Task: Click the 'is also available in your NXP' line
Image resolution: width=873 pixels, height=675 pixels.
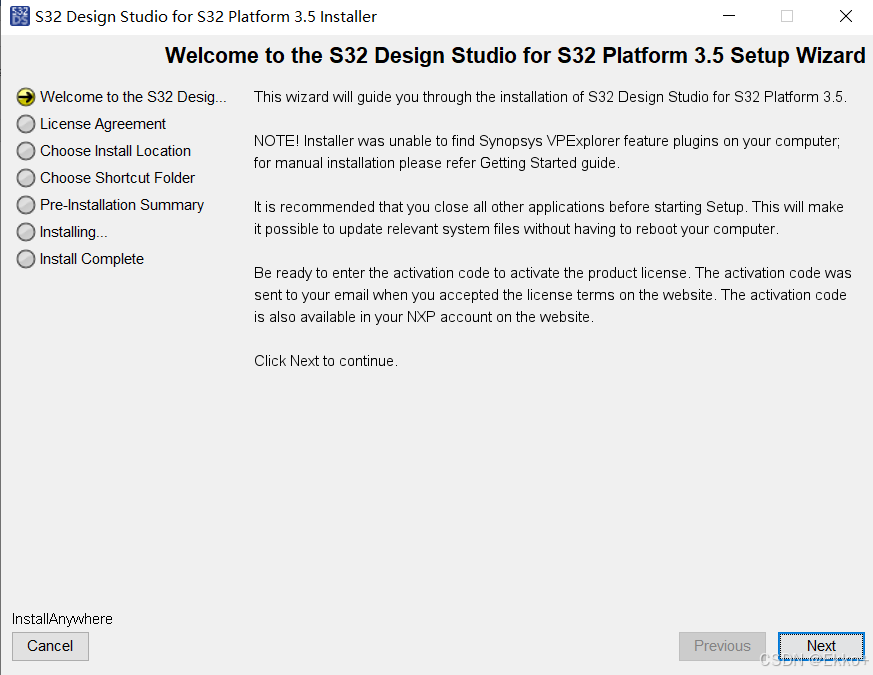Action: [424, 317]
